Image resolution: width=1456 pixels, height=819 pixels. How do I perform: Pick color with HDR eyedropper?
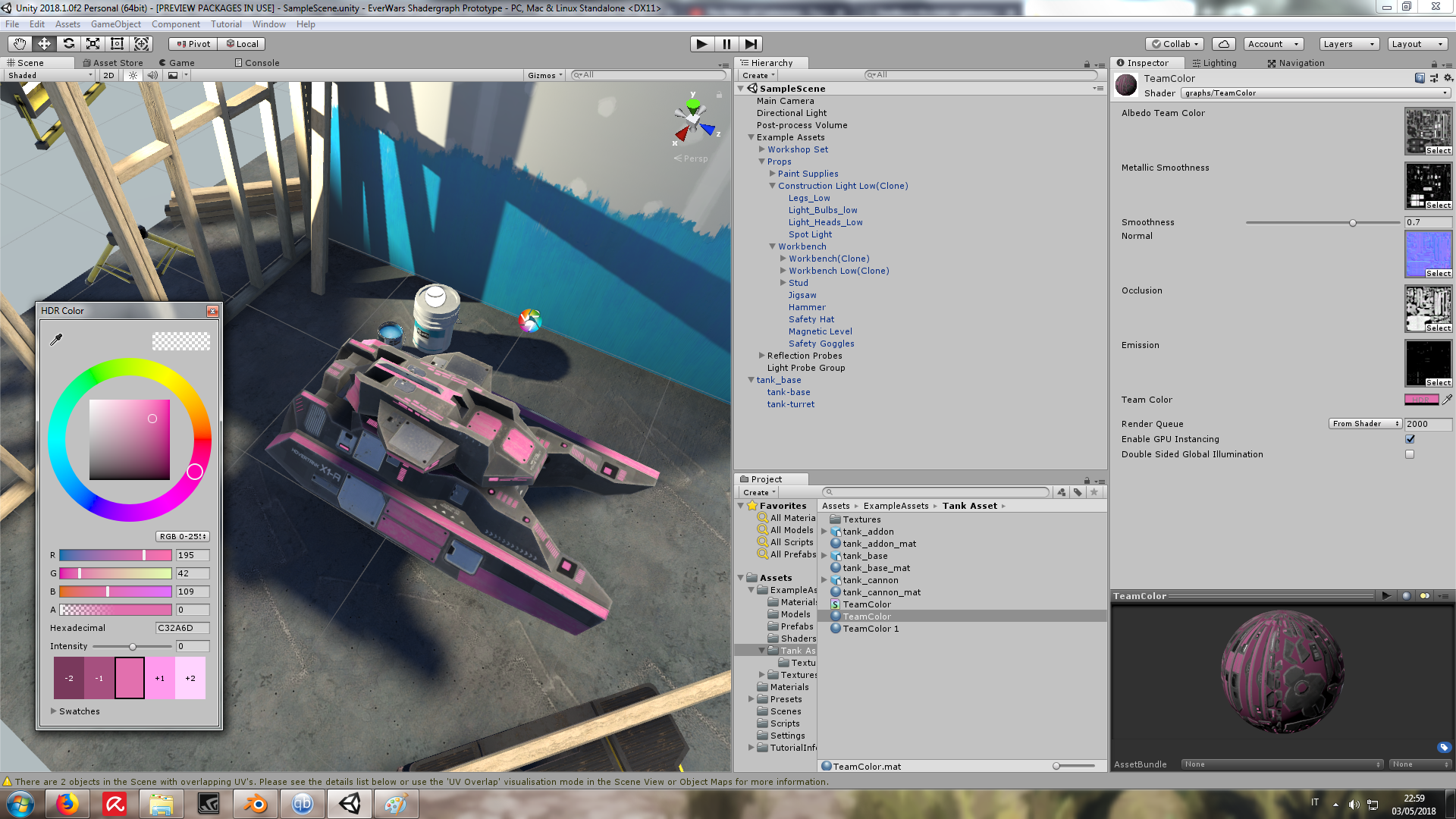(56, 340)
